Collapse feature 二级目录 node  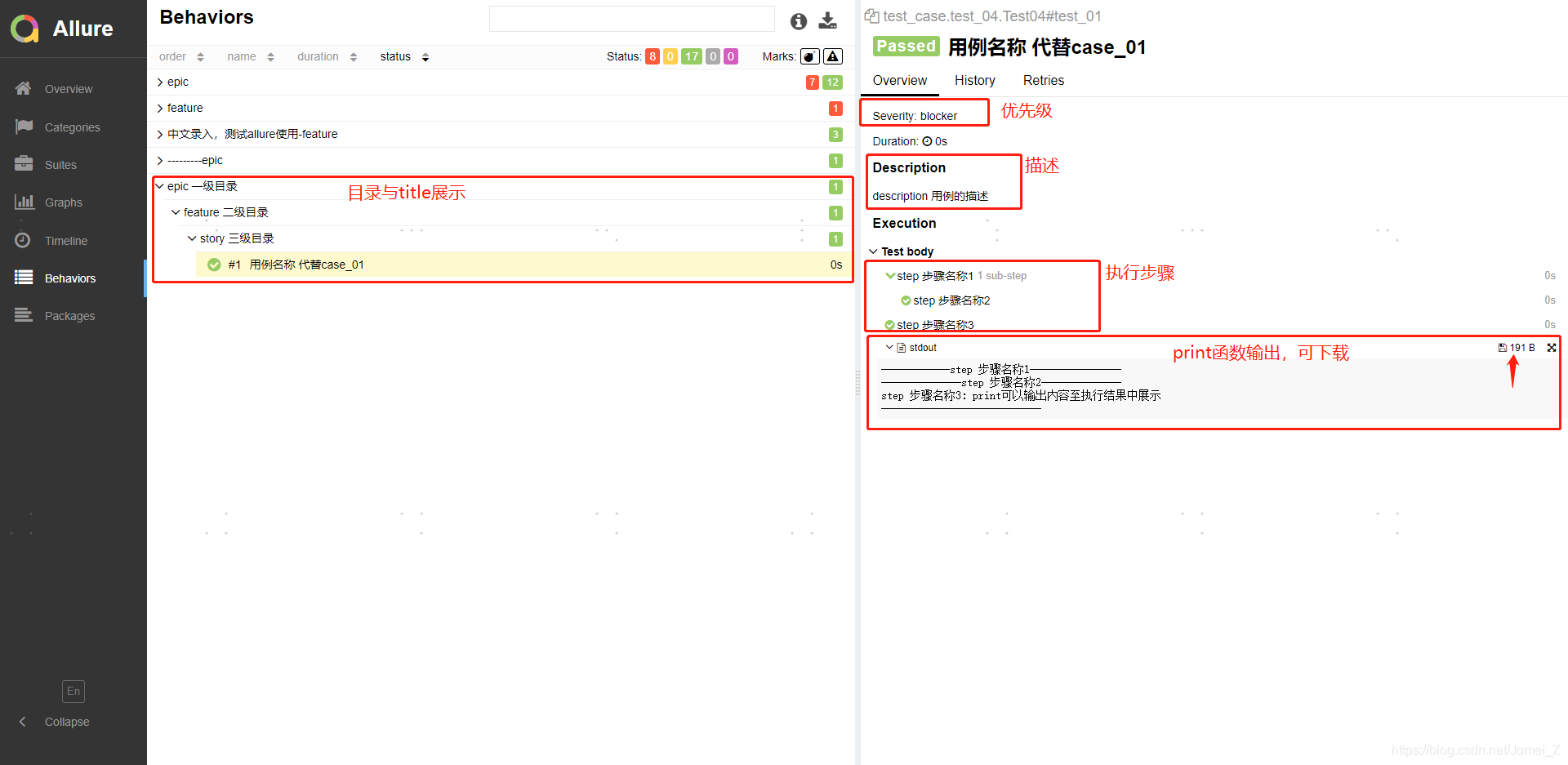(x=176, y=212)
